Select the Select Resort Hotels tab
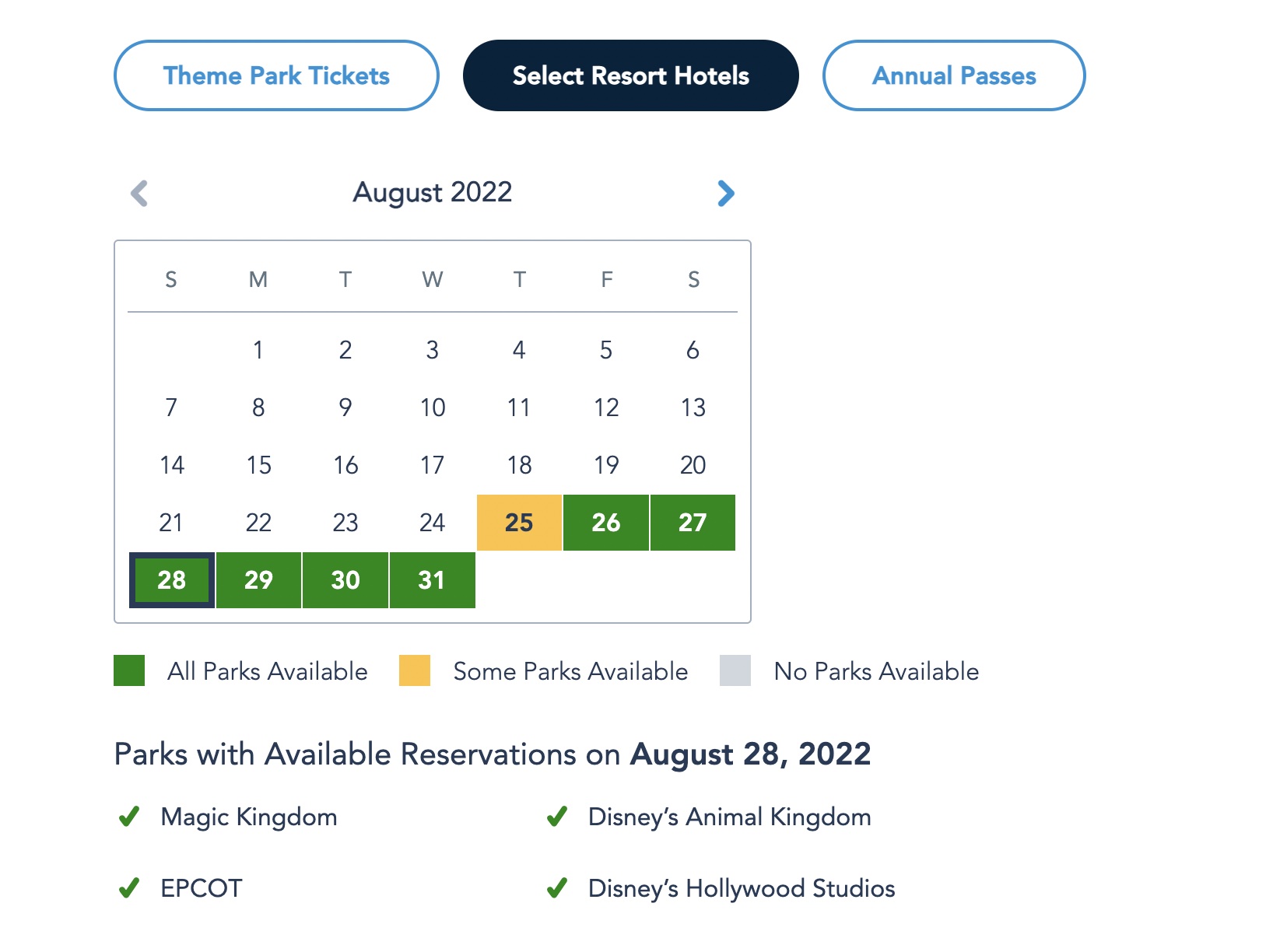The image size is (1273, 952). point(630,75)
